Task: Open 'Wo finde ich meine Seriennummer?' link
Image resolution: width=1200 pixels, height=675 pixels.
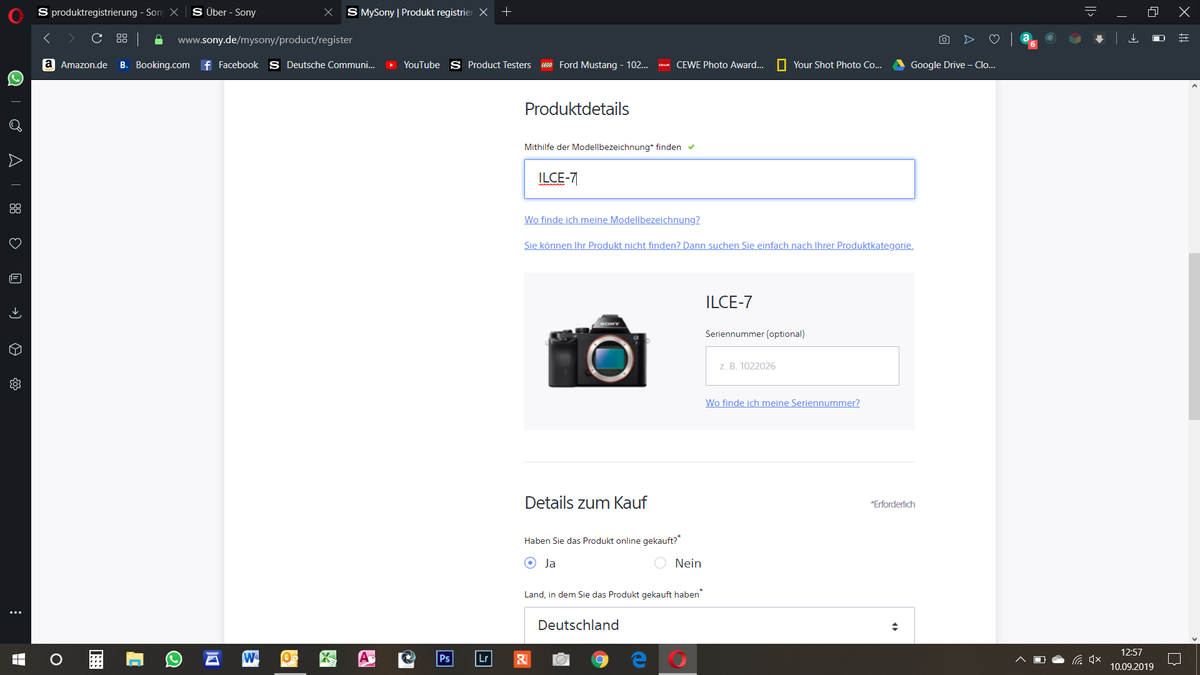Action: (x=781, y=402)
